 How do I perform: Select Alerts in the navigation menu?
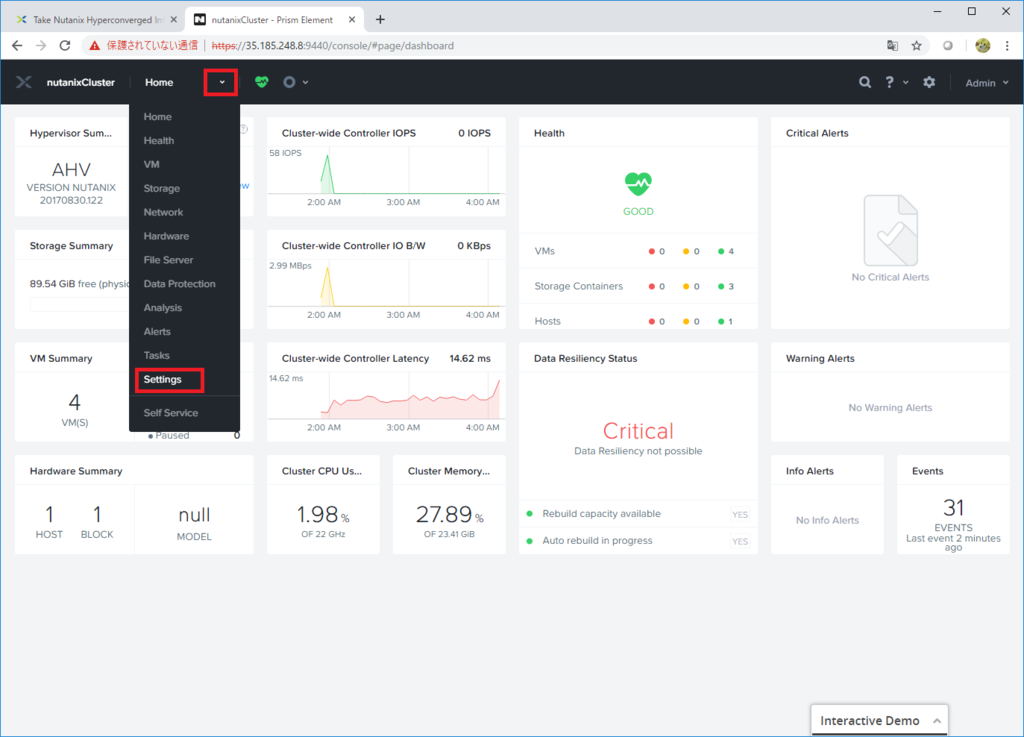pyautogui.click(x=157, y=332)
